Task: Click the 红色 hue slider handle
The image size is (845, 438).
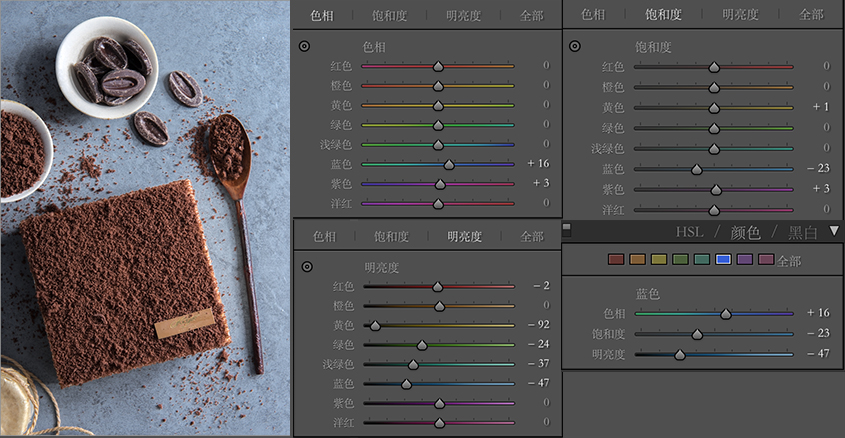Action: point(438,66)
